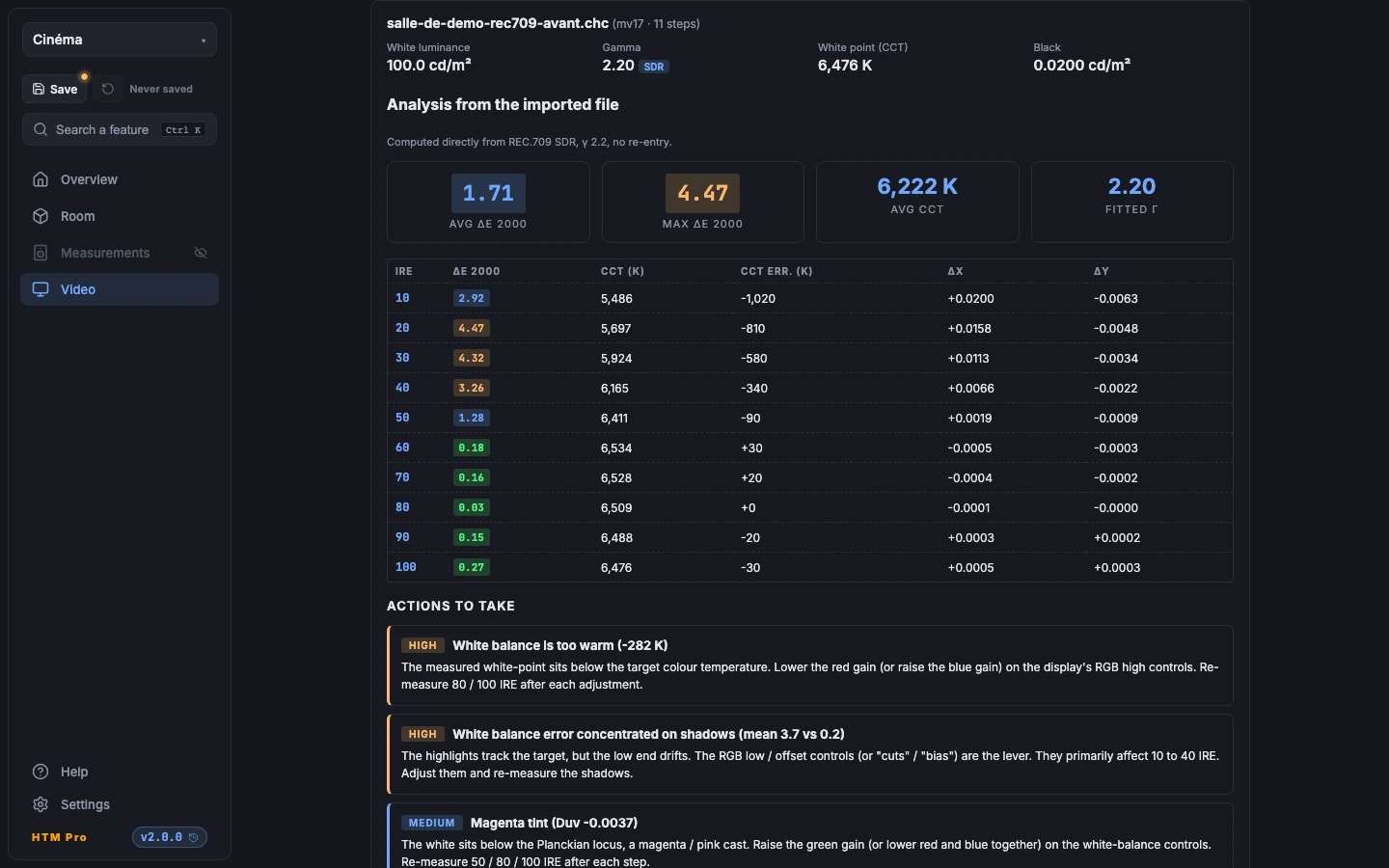Screen dimensions: 1389x868
Task: Click the revert history icon beside Save
Action: pyautogui.click(x=108, y=89)
